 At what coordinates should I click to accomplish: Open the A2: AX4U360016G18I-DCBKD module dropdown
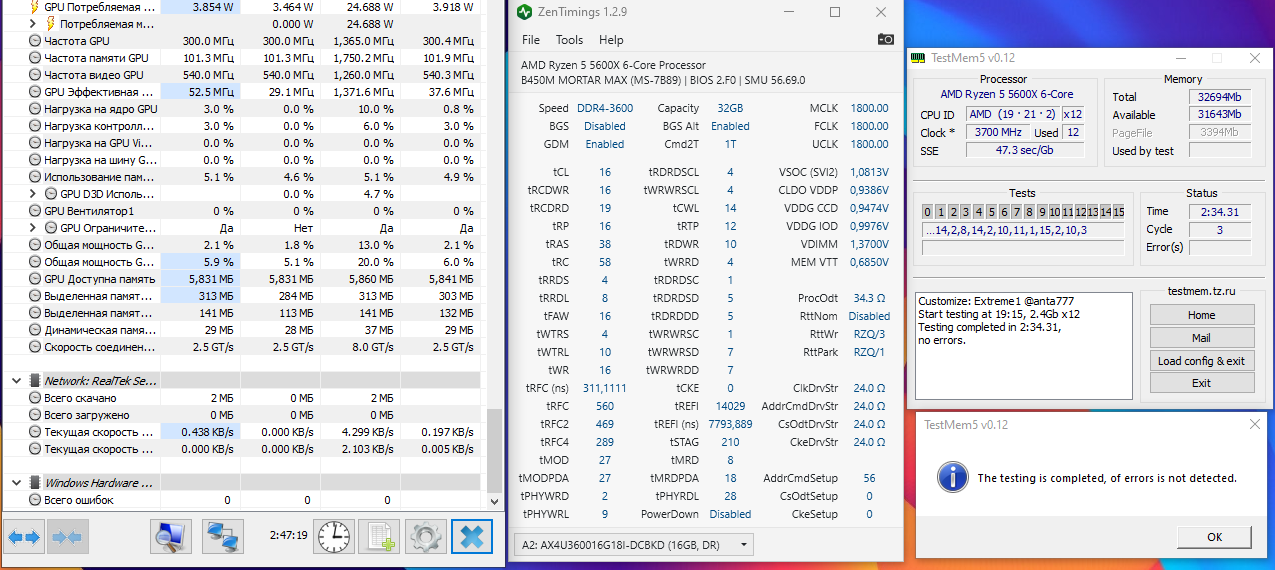(x=634, y=545)
